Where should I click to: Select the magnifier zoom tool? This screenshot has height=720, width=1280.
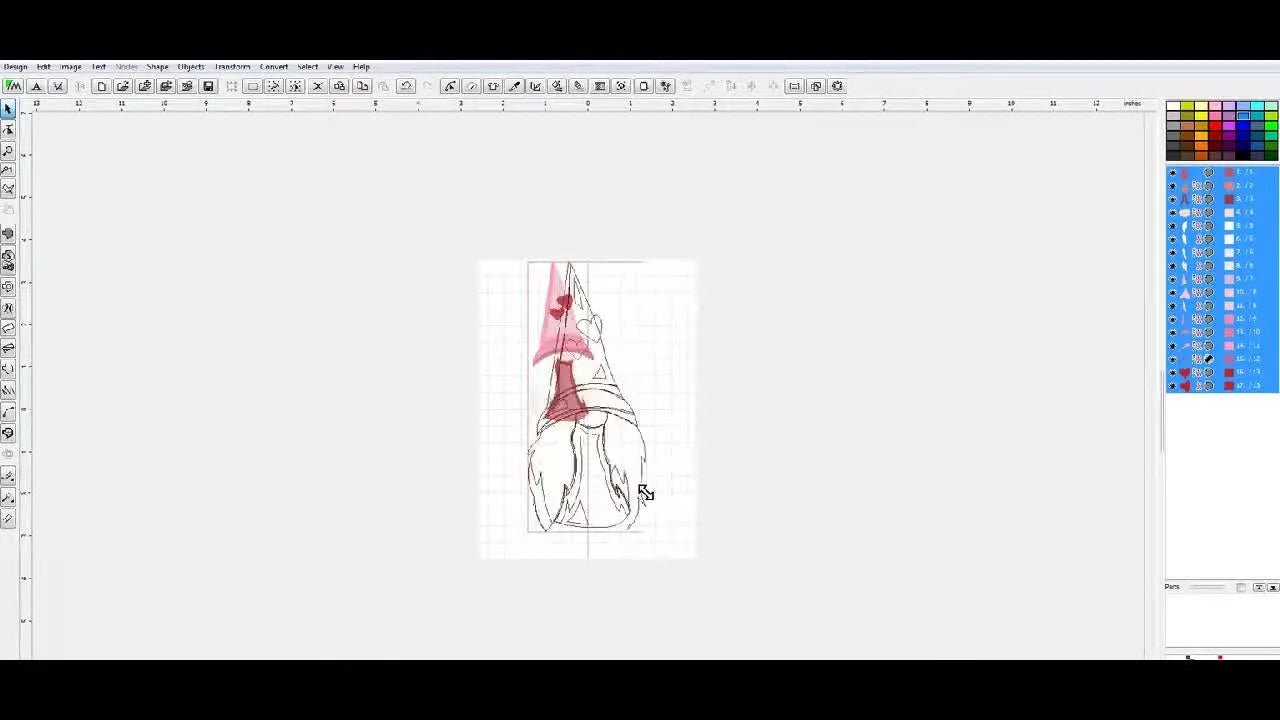click(x=8, y=150)
